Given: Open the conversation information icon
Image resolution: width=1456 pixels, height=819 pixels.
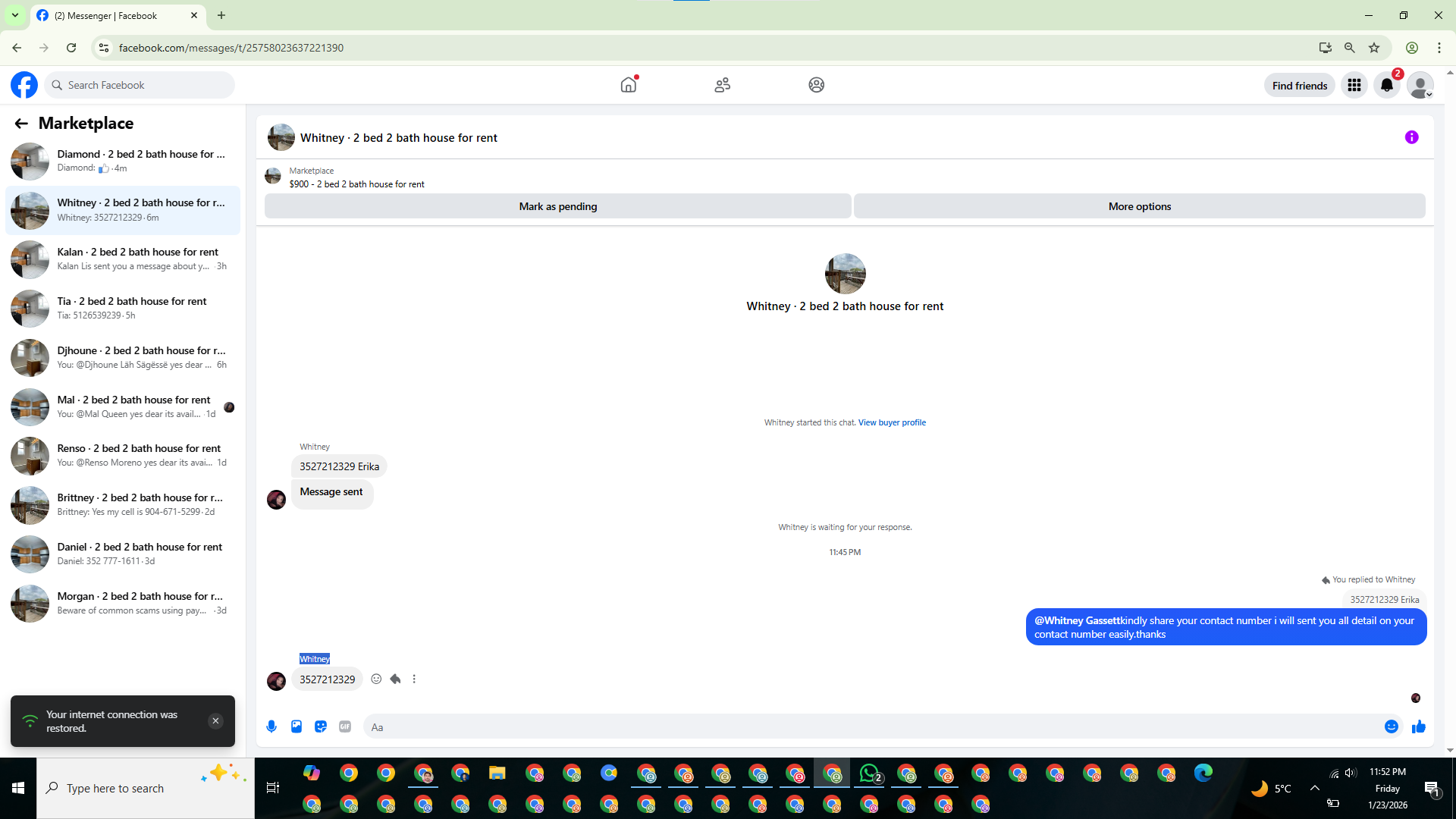Looking at the screenshot, I should click(1411, 137).
